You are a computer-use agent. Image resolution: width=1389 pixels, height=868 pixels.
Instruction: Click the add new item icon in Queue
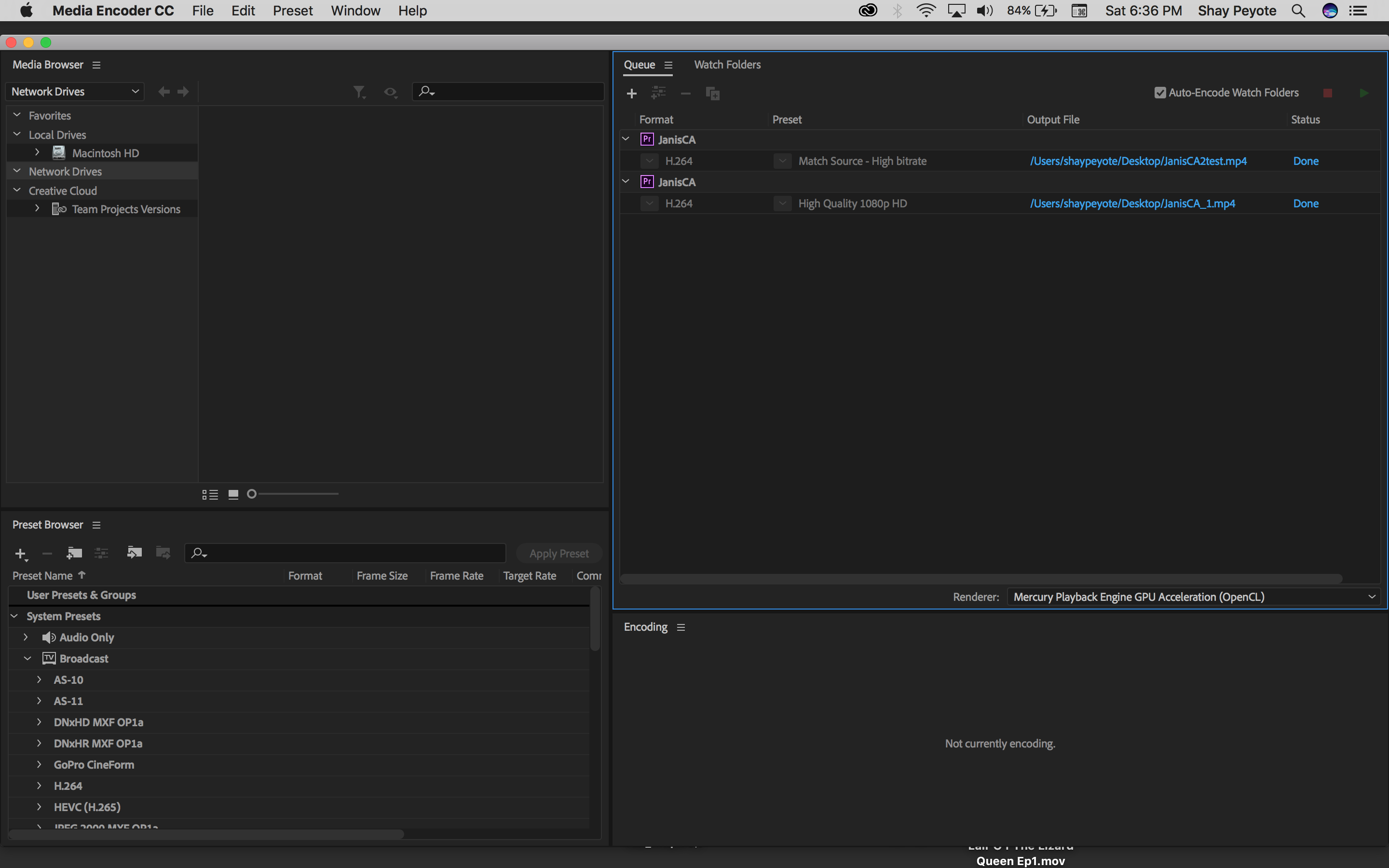(631, 92)
